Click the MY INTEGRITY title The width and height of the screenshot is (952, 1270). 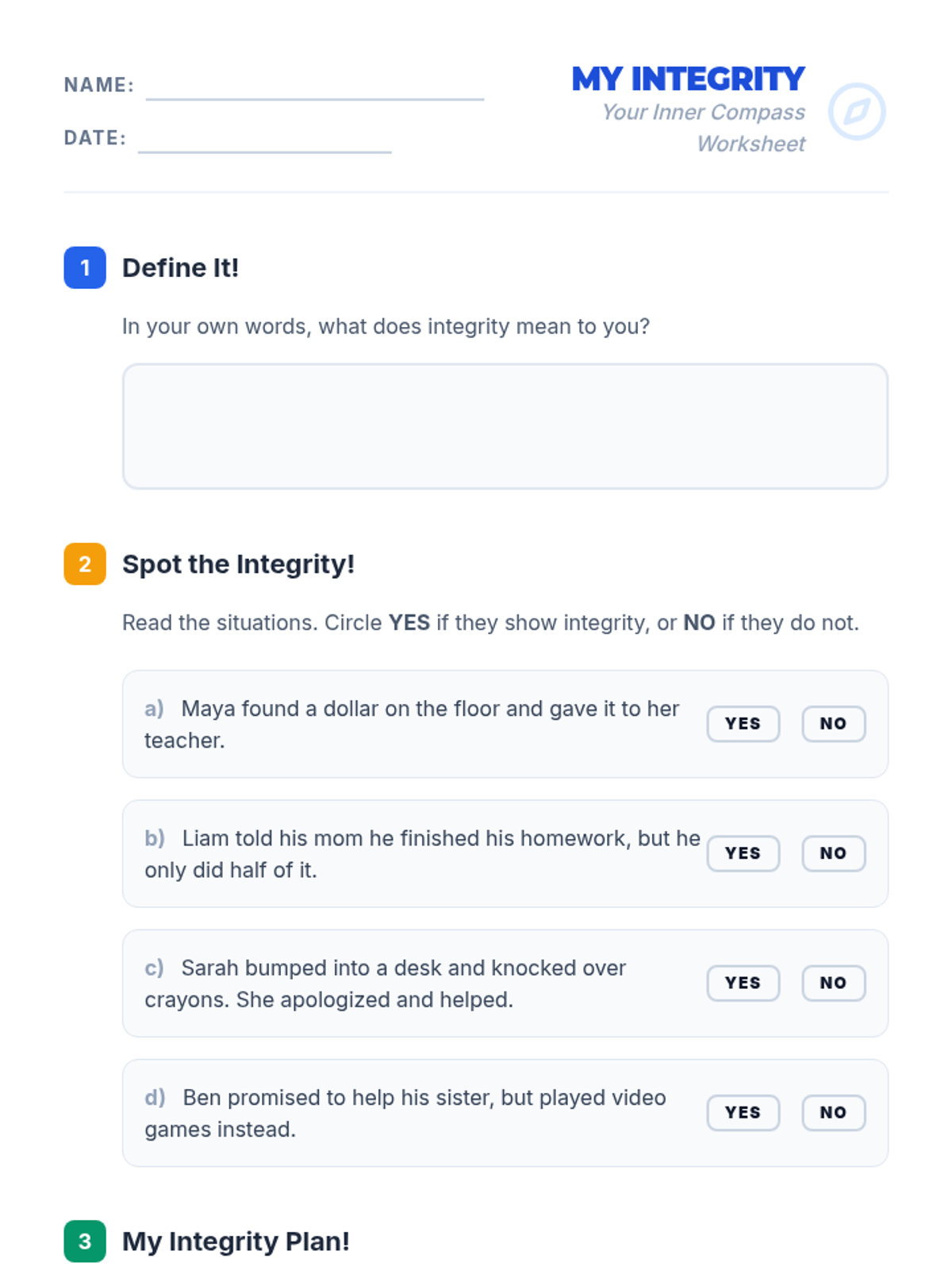688,79
